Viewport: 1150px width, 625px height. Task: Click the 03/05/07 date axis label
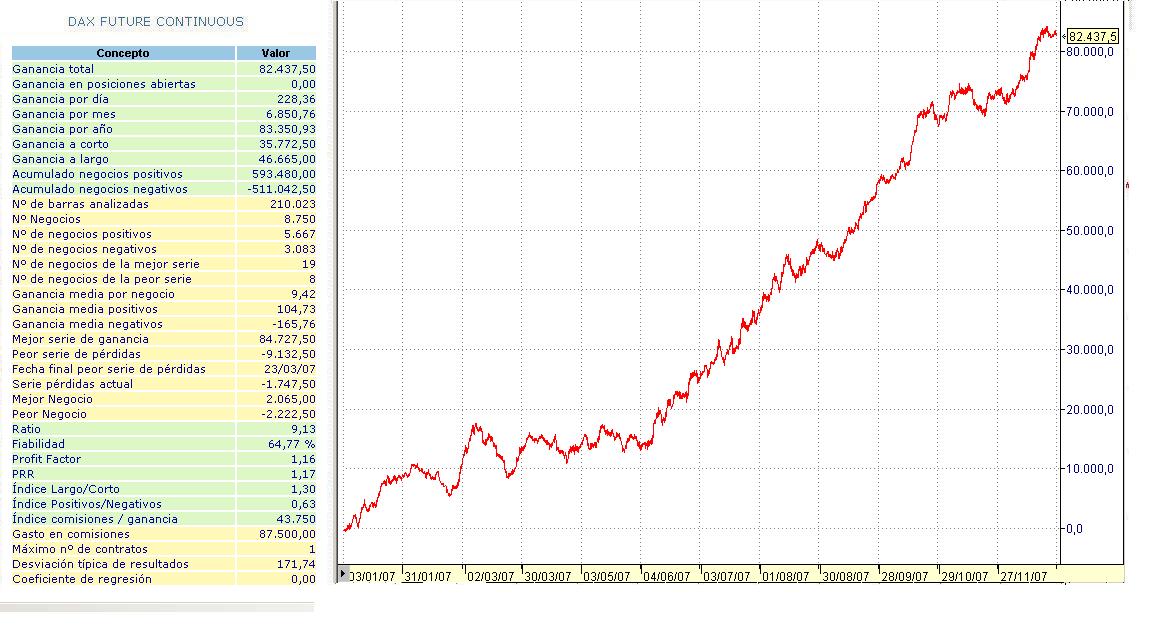pyautogui.click(x=607, y=577)
